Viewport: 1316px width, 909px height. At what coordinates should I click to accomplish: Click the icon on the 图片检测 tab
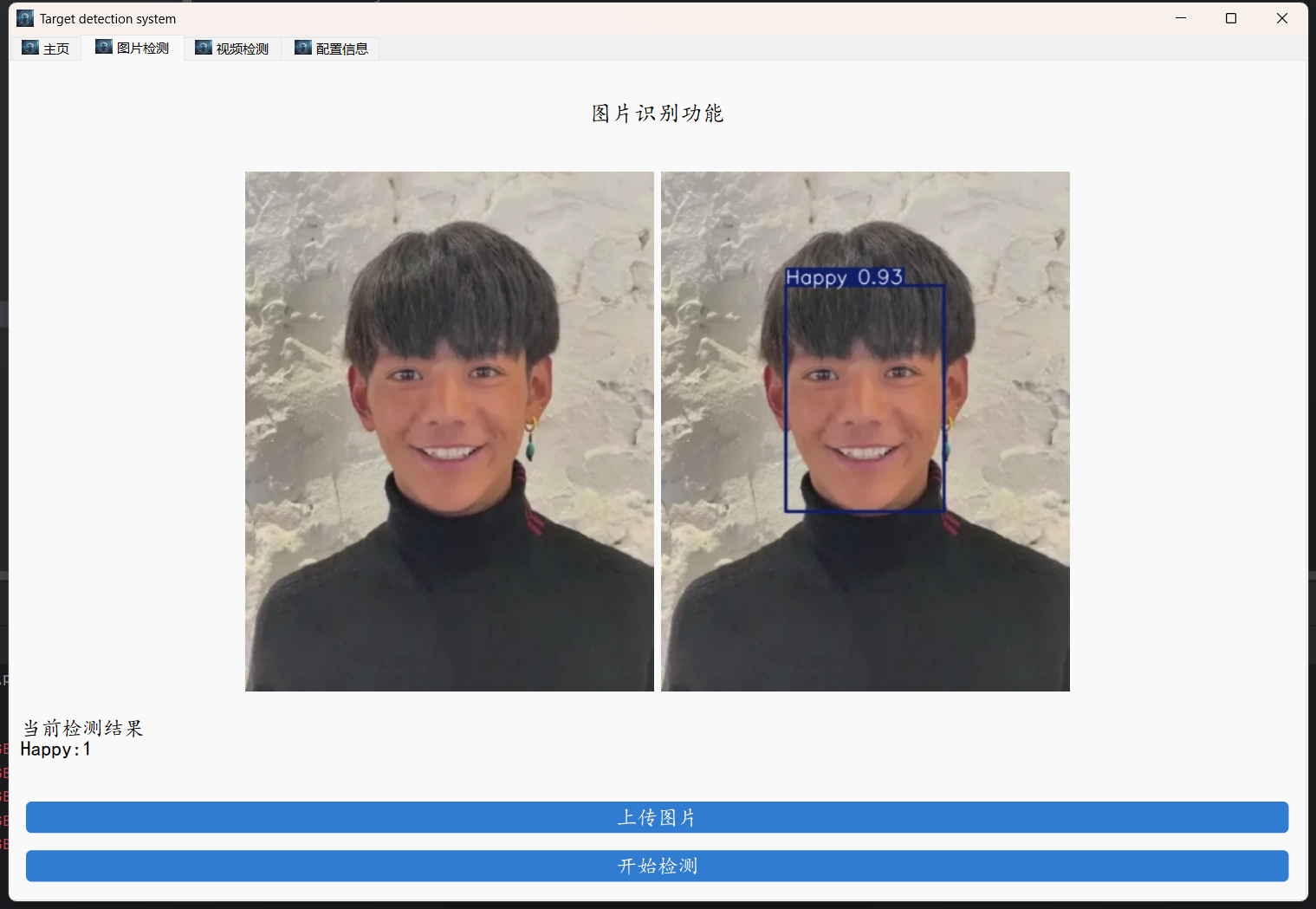[104, 47]
